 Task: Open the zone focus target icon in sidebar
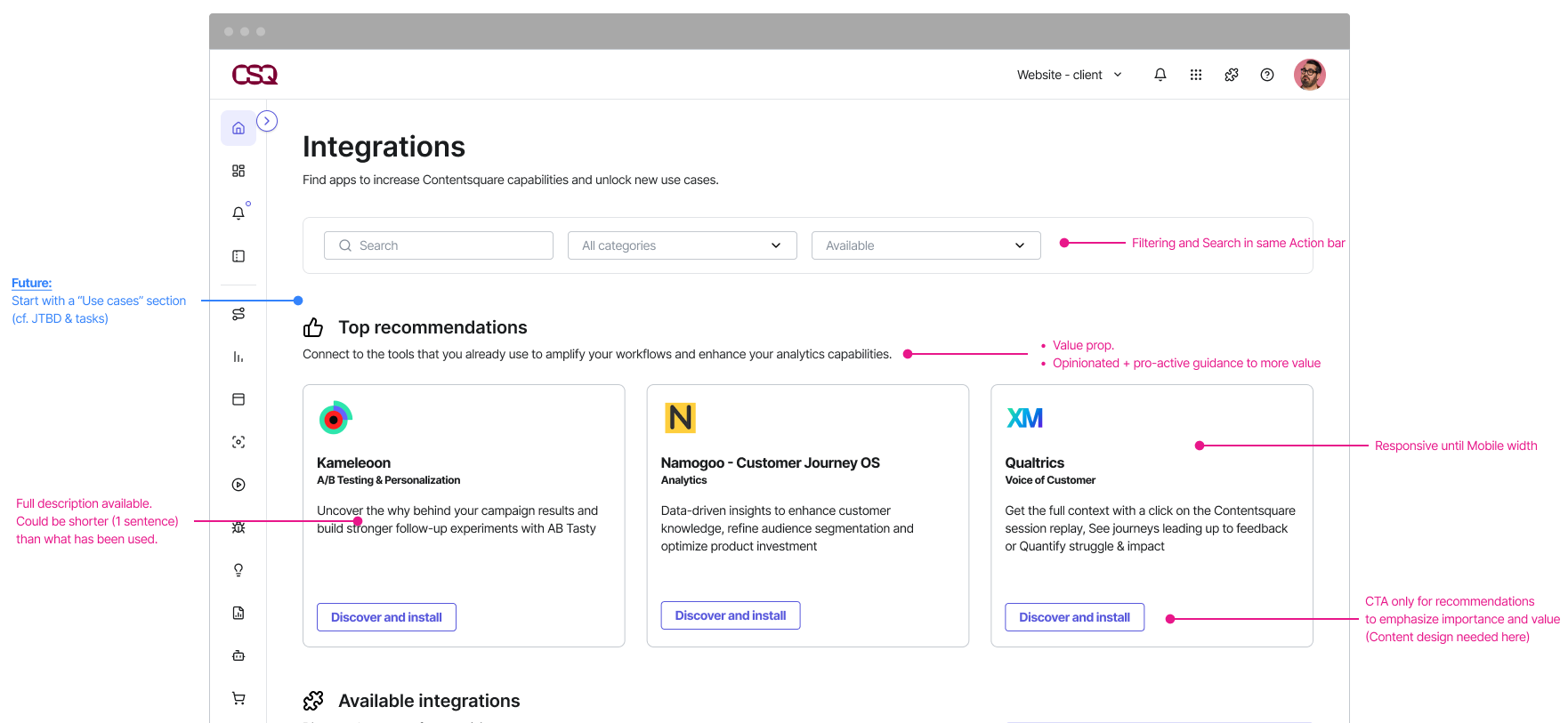(x=238, y=442)
